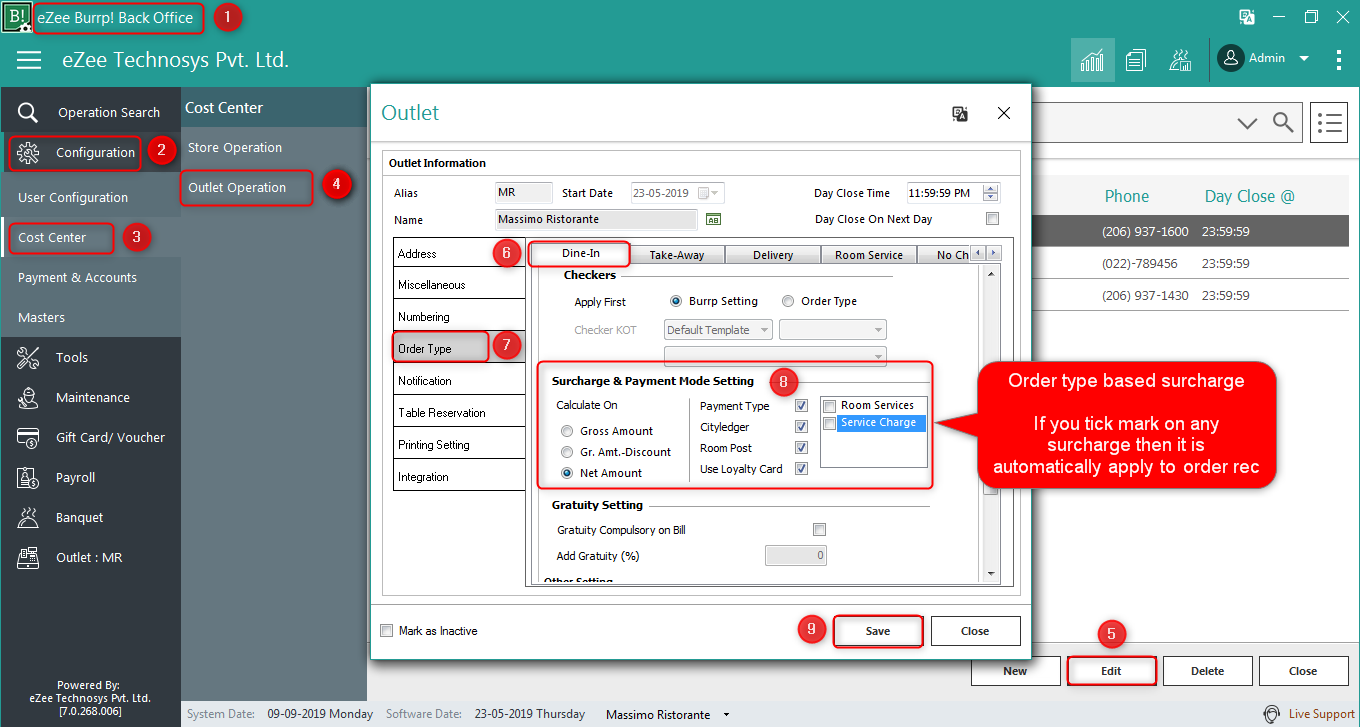Screen dimensions: 1360x727
Task: Open Store Operation under Cost Center
Action: 235,147
